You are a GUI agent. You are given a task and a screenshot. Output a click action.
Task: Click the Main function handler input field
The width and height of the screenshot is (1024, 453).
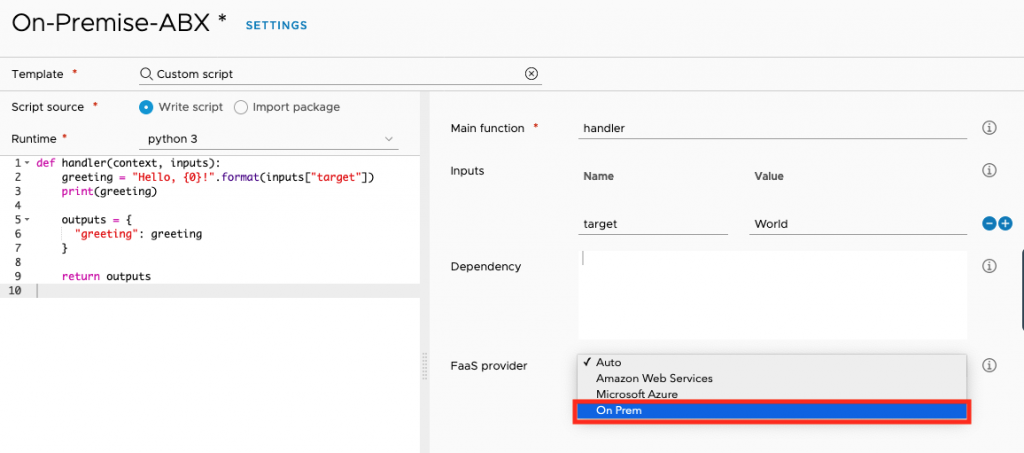773,129
